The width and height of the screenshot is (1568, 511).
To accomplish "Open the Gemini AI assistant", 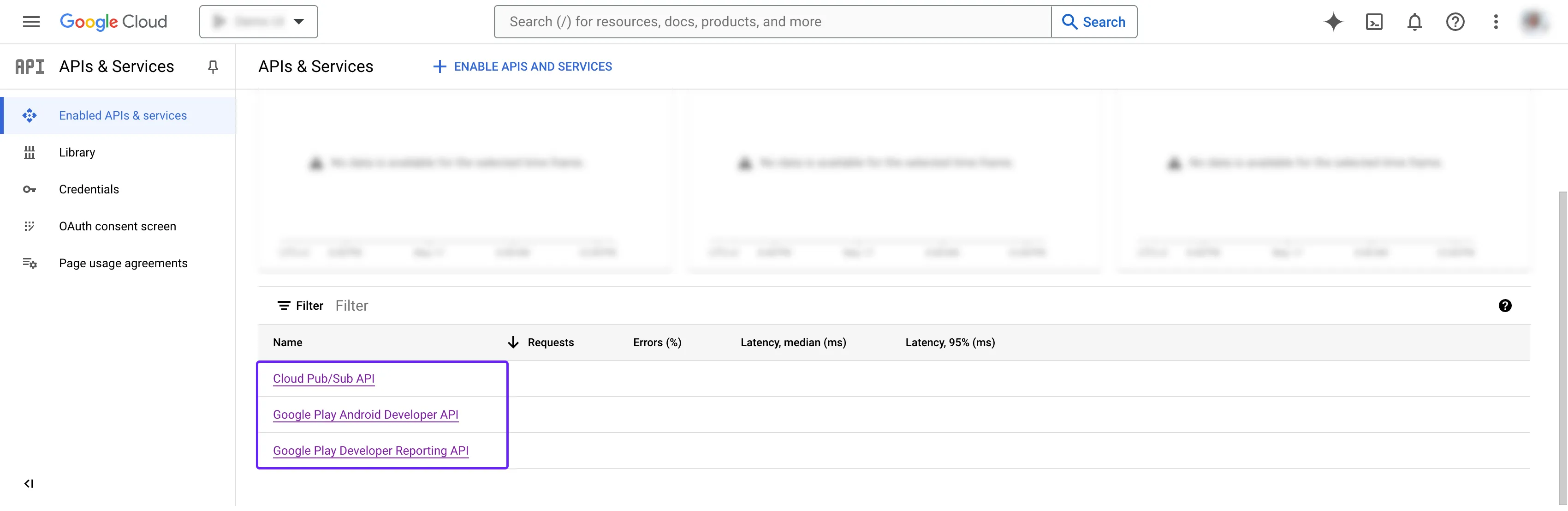I will [1333, 21].
